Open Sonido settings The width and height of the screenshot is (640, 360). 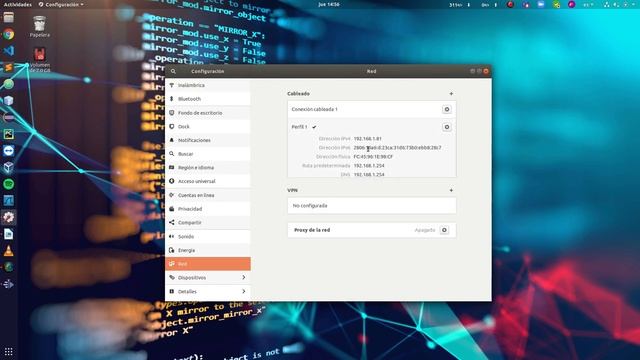pyautogui.click(x=208, y=237)
